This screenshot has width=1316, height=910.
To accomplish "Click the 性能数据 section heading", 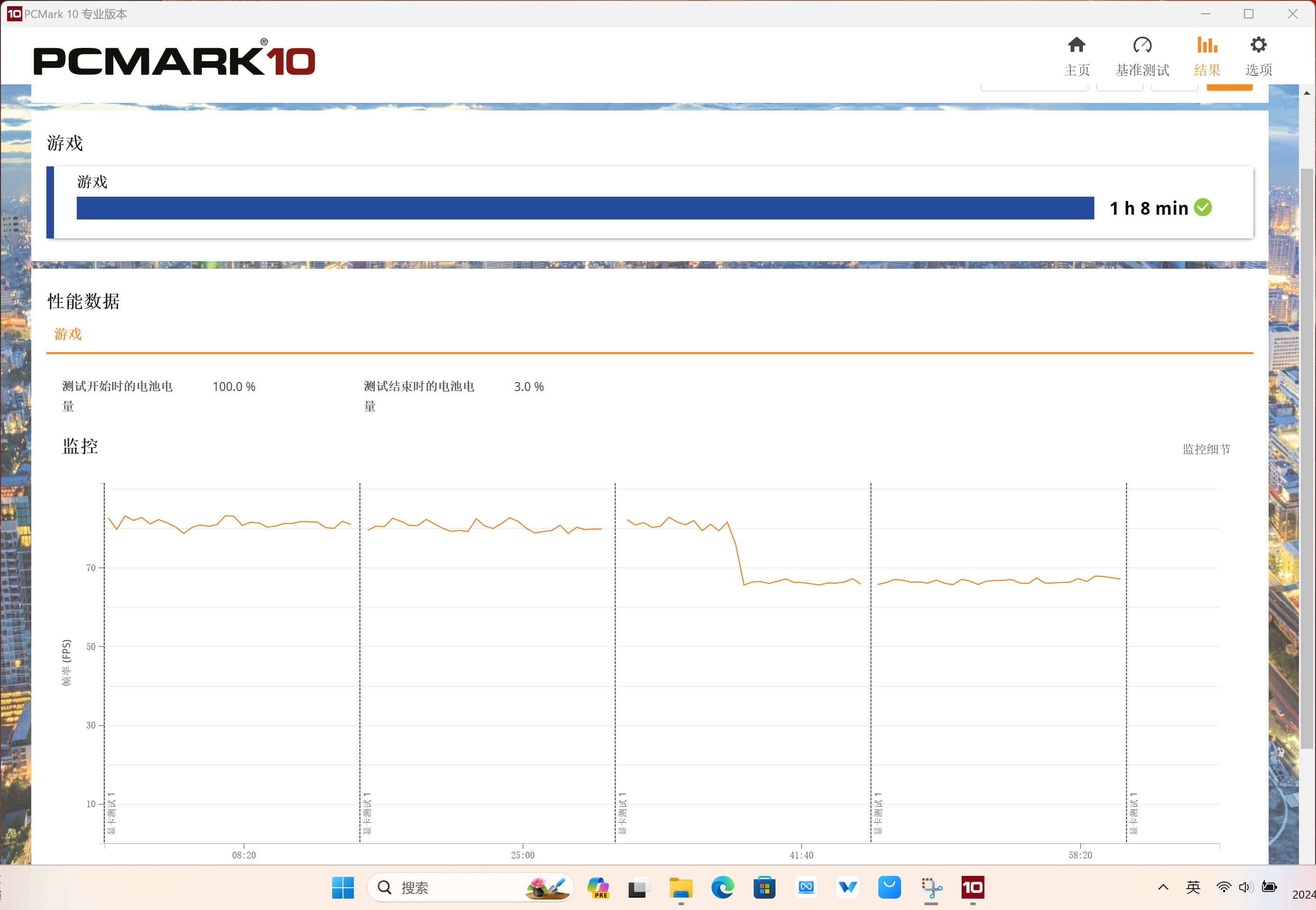I will tap(83, 301).
